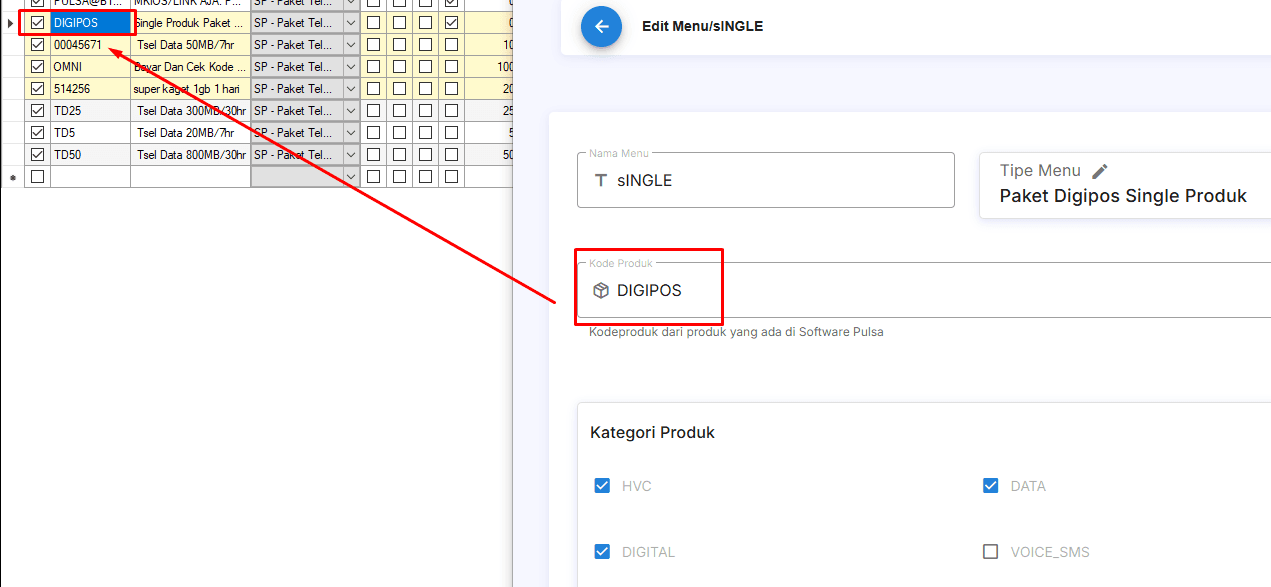The image size is (1271, 587).
Task: Click the row pointer arrow beside DIGIPOS
Action: point(11,23)
